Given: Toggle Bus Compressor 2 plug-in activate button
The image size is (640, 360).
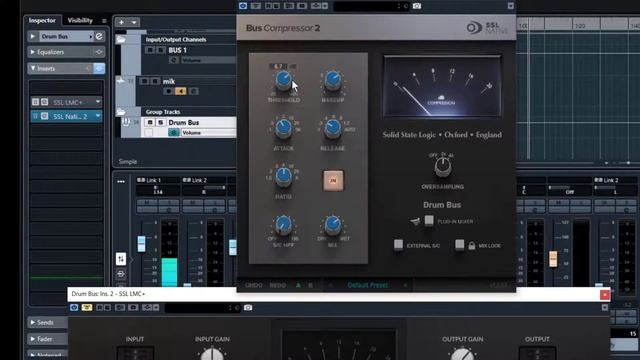Looking at the screenshot, I should coord(243,6).
